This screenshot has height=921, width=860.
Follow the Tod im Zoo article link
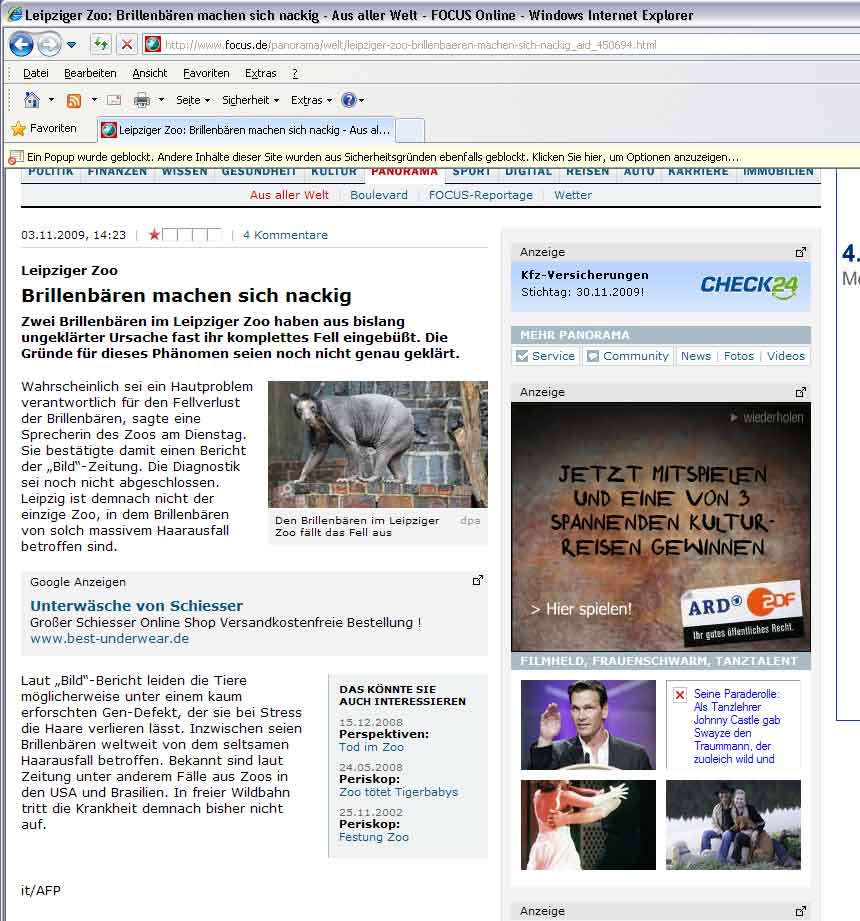coord(371,747)
